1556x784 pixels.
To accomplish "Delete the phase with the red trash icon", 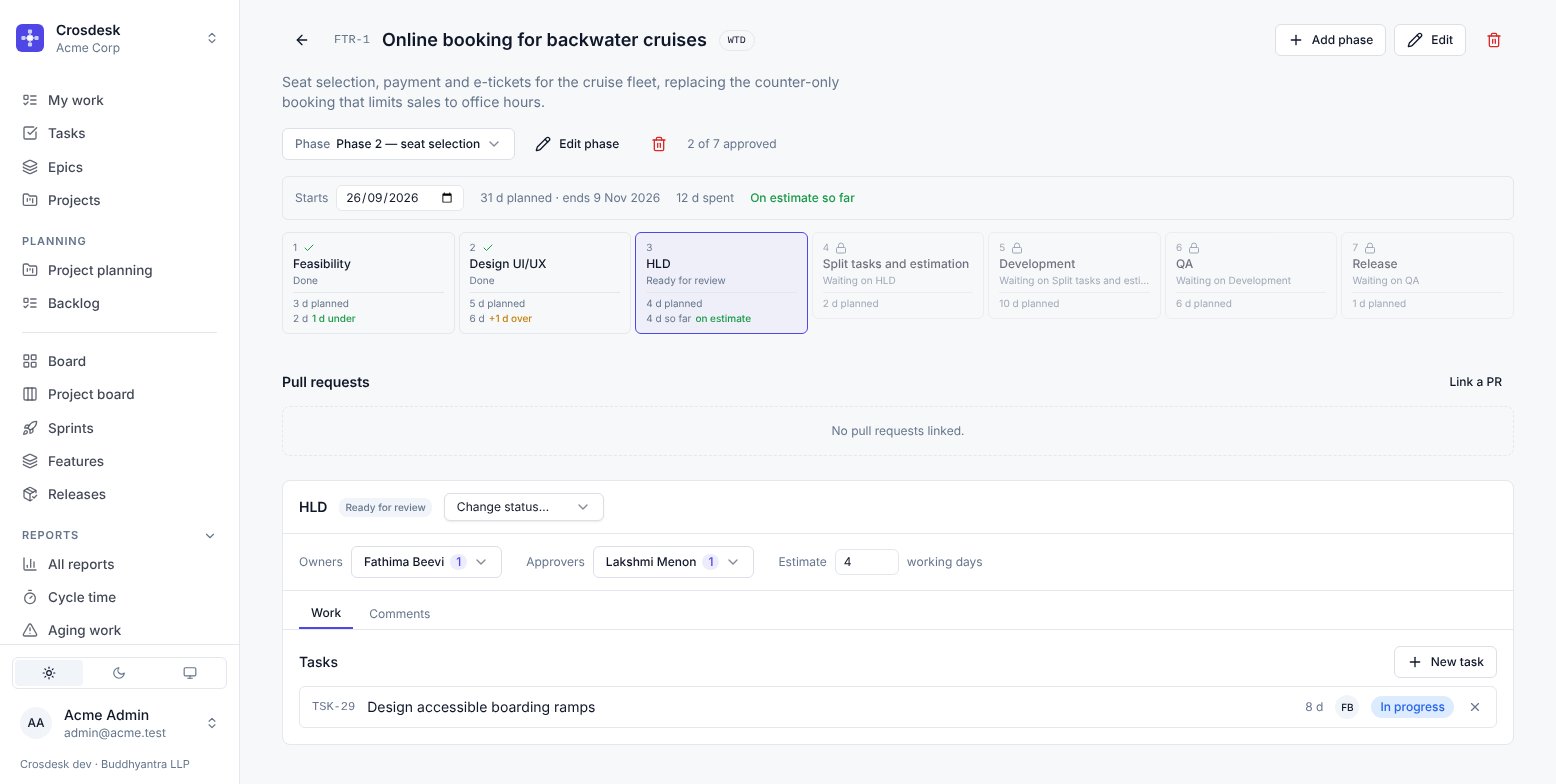I will [x=659, y=144].
